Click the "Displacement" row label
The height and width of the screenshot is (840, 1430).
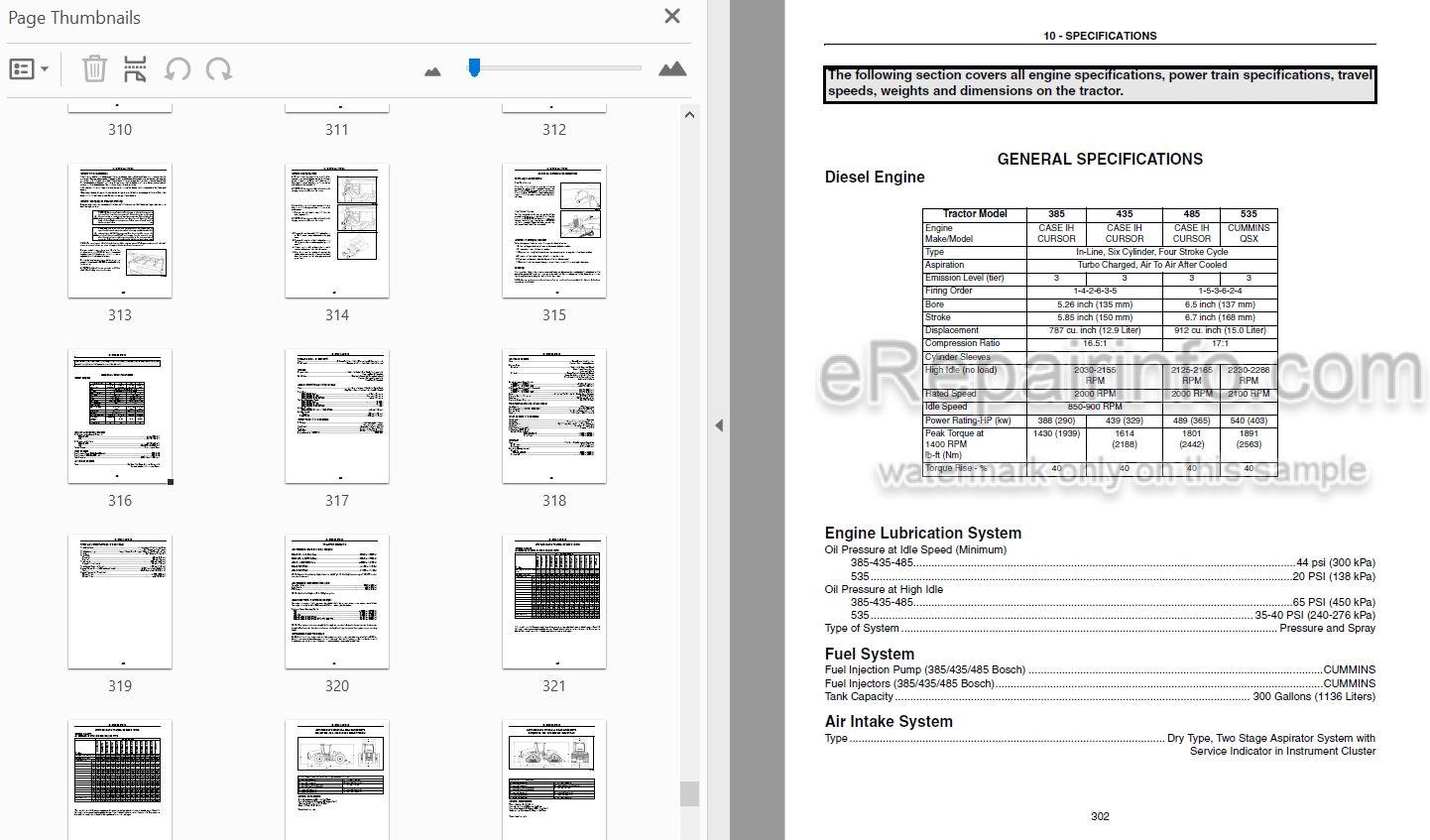point(952,330)
